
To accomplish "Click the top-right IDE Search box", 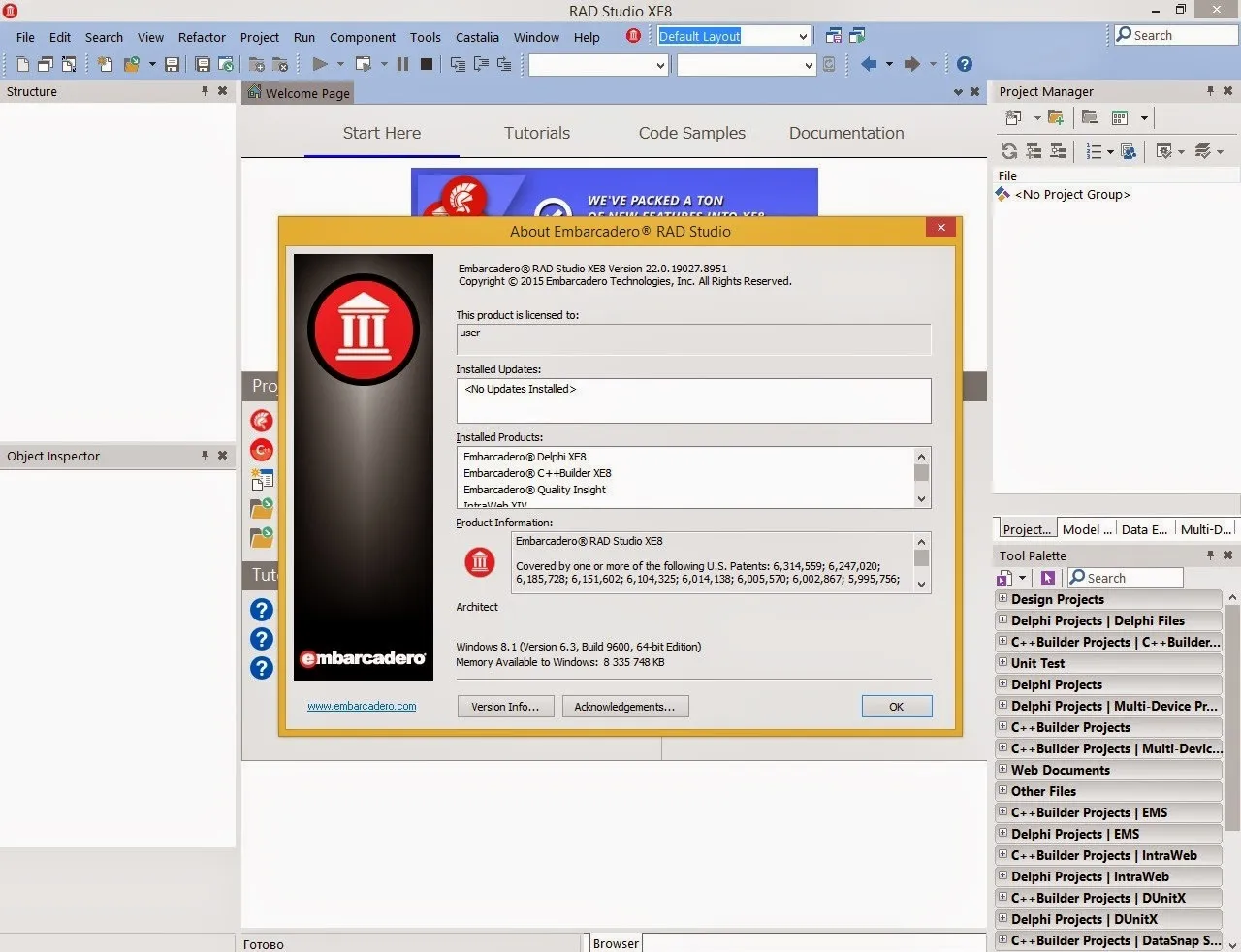I will pyautogui.click(x=1175, y=35).
